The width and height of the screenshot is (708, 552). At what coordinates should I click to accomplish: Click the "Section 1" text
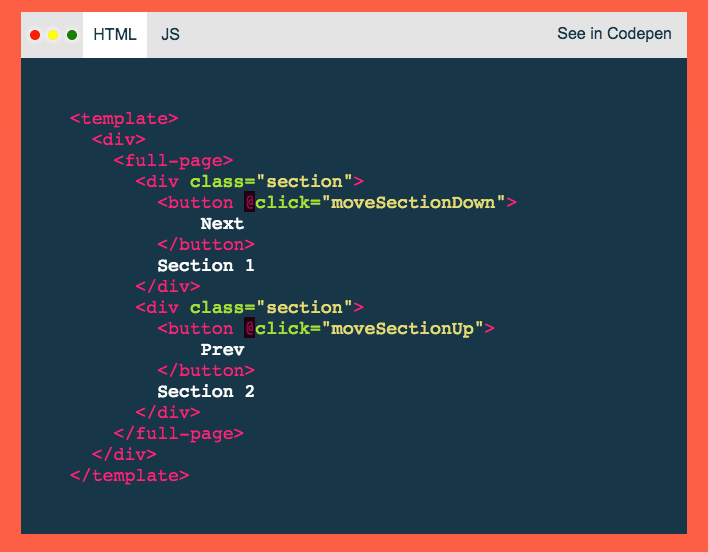tap(206, 266)
